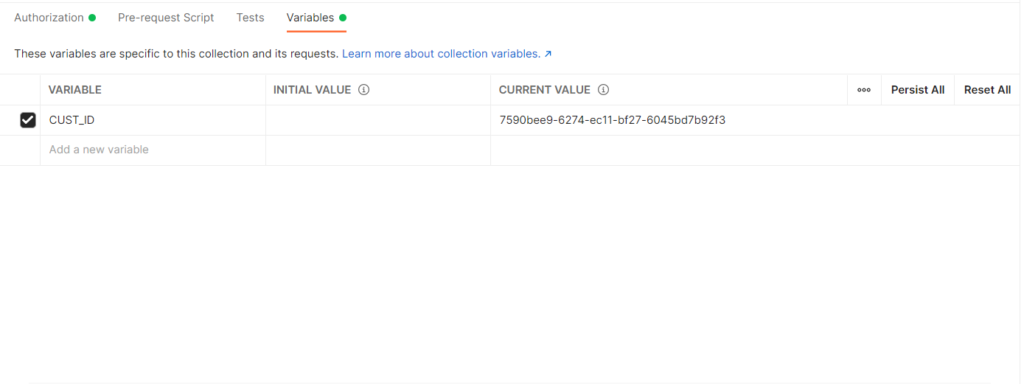This screenshot has height=384, width=1024.
Task: Click the Initial Value info icon
Action: pos(364,89)
